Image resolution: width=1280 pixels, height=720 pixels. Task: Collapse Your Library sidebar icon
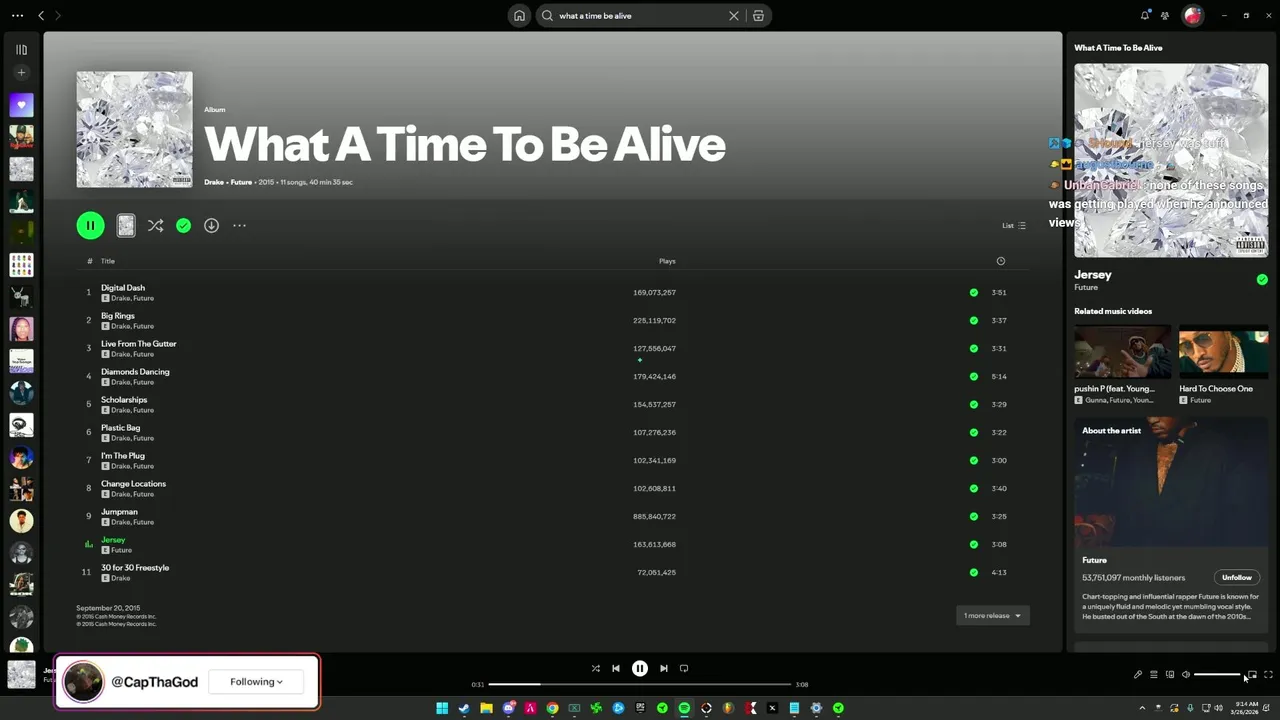tap(21, 49)
